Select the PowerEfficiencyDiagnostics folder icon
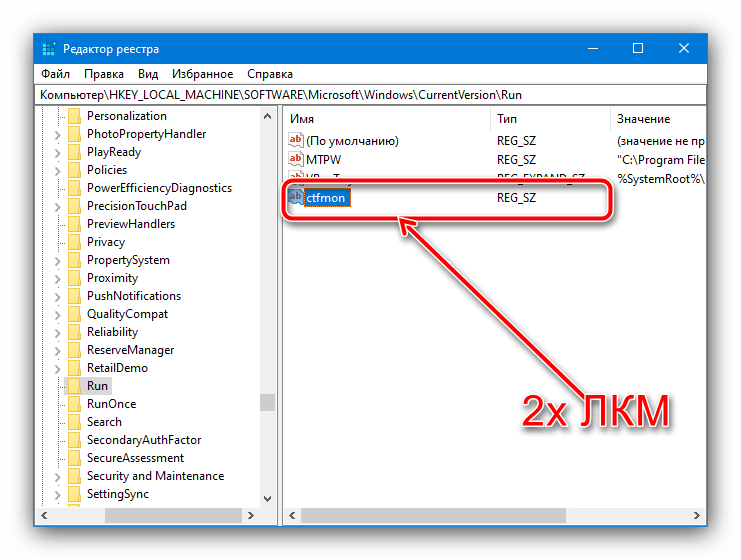The image size is (741, 560). tap(74, 188)
